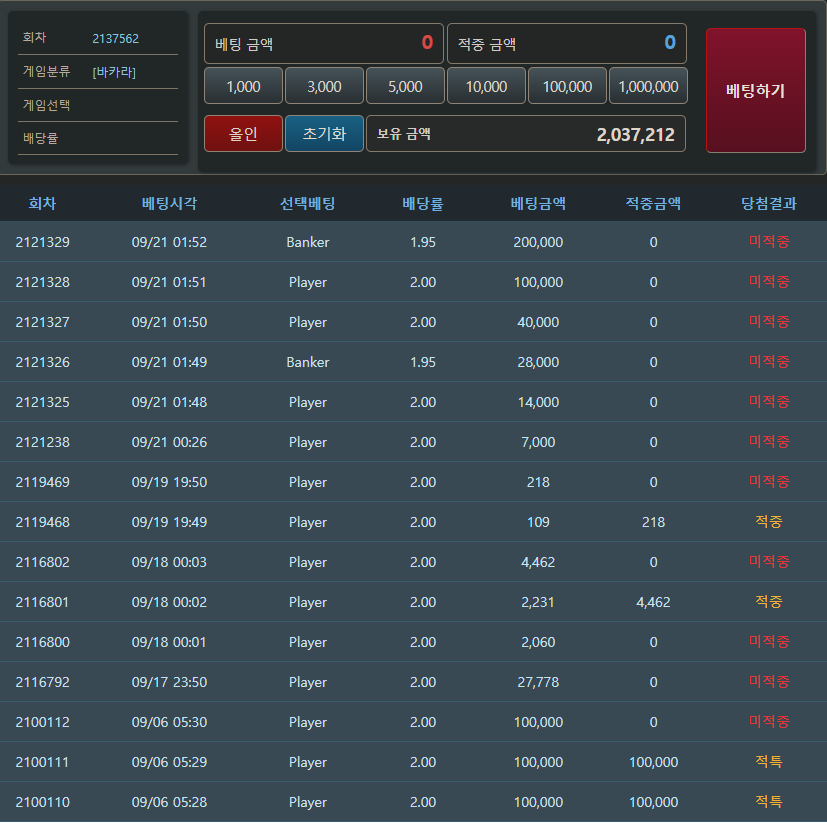Image resolution: width=827 pixels, height=823 pixels.
Task: Click the 베팅하기 bet button
Action: coord(755,90)
